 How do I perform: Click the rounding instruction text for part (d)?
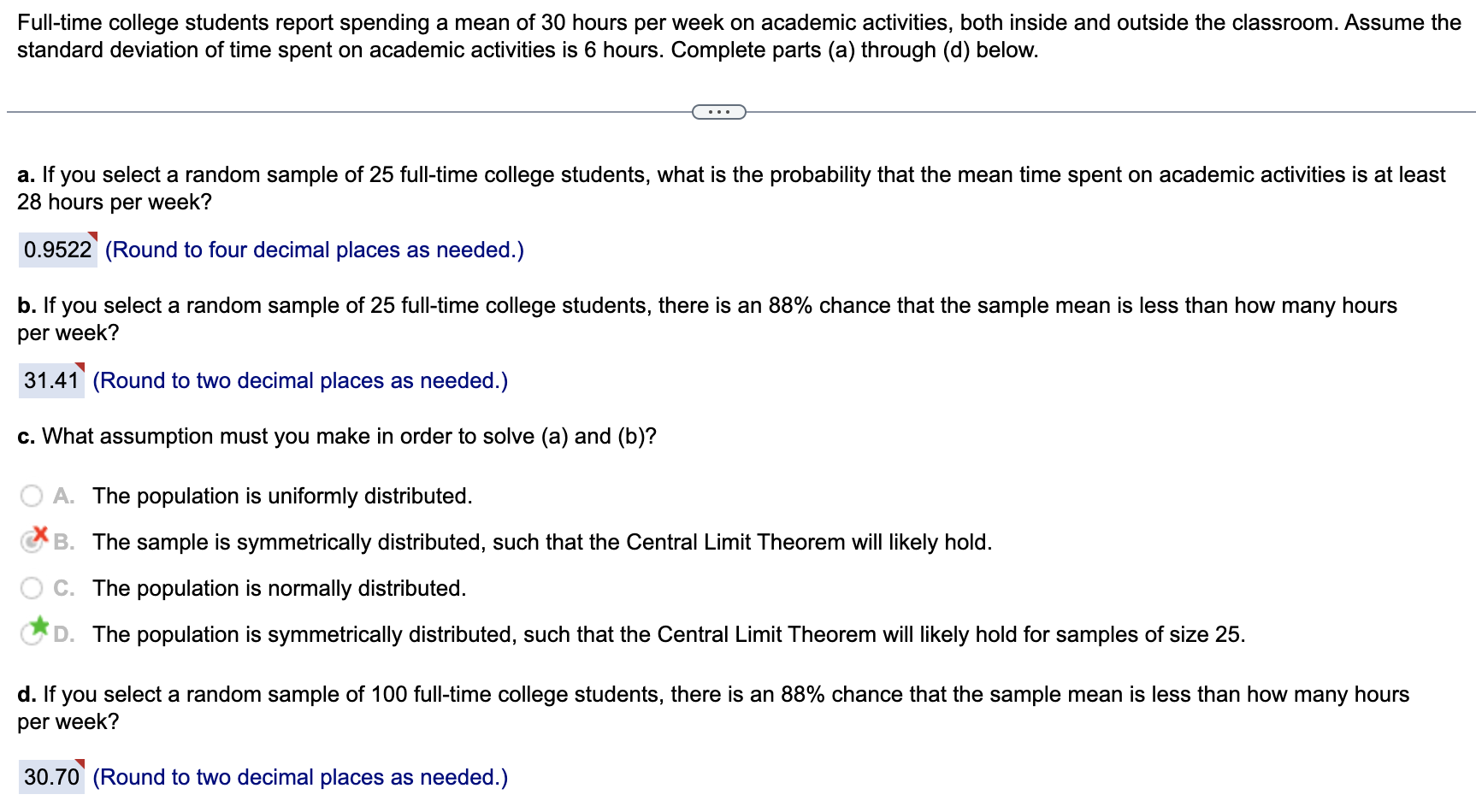click(x=298, y=776)
